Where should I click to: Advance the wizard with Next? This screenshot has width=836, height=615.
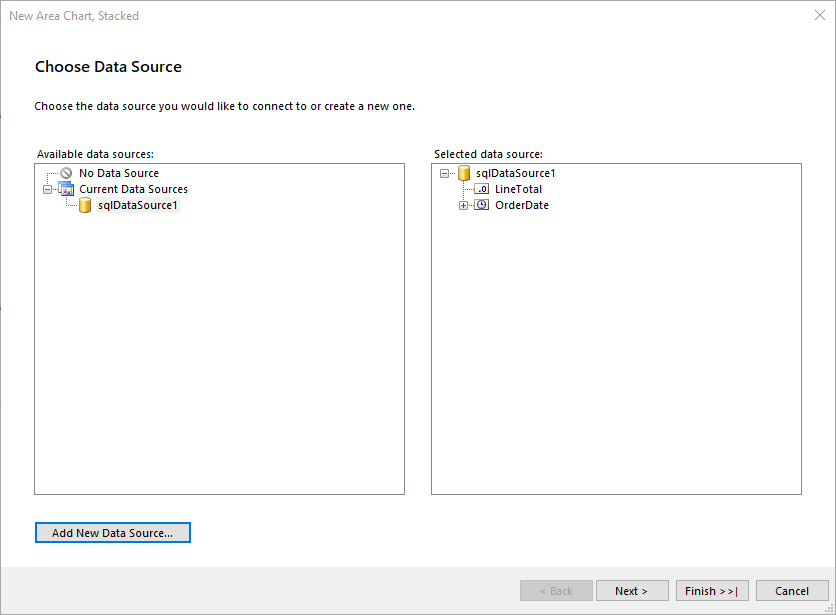click(632, 590)
